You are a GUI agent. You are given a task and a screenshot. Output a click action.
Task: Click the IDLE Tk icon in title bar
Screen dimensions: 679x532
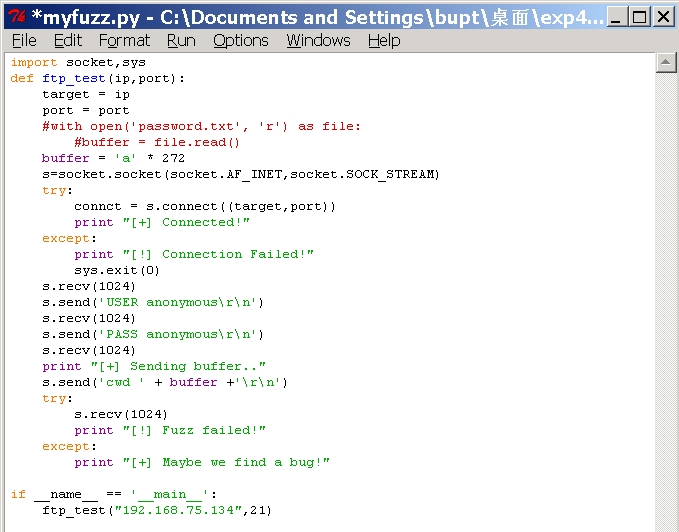coord(16,16)
